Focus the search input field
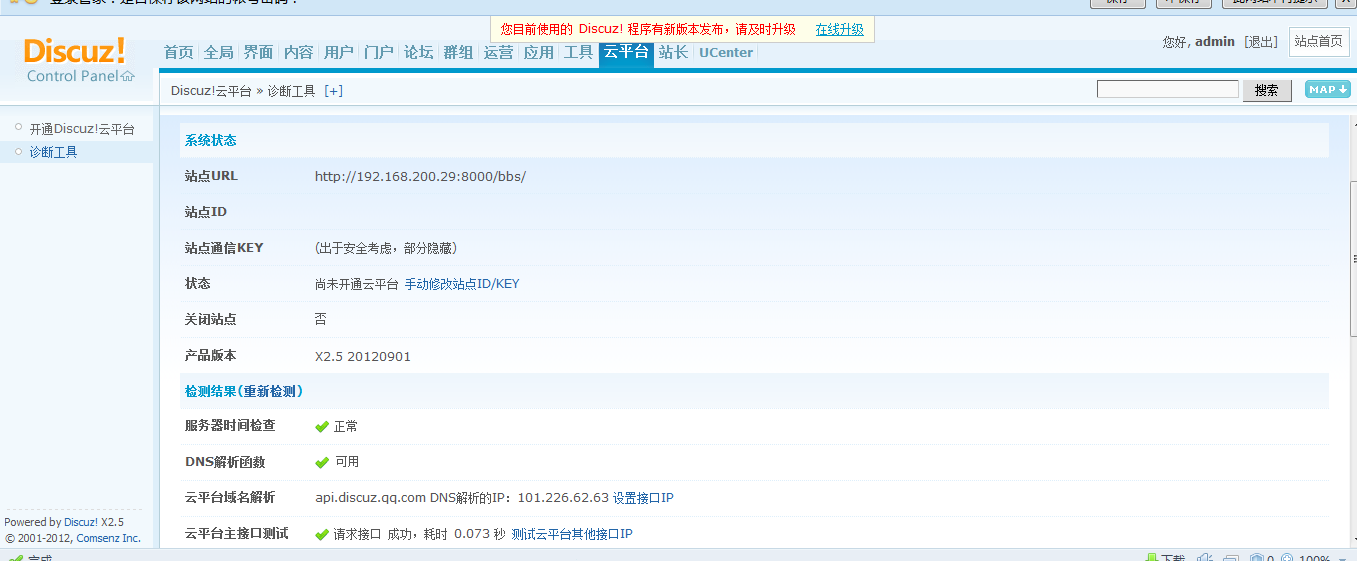This screenshot has width=1357, height=561. (1168, 89)
